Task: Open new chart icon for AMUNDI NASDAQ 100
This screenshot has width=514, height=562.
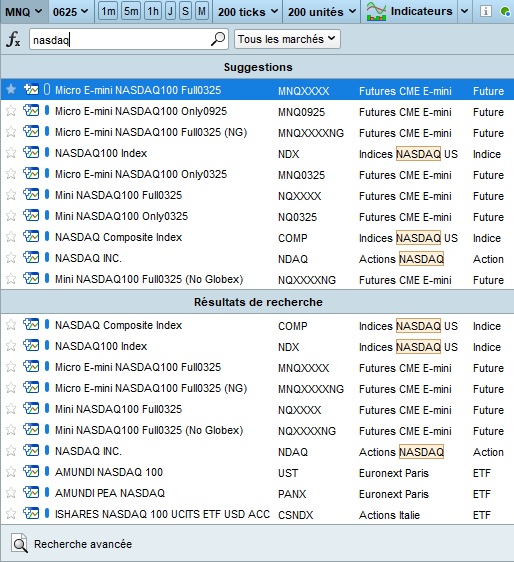Action: [x=31, y=471]
